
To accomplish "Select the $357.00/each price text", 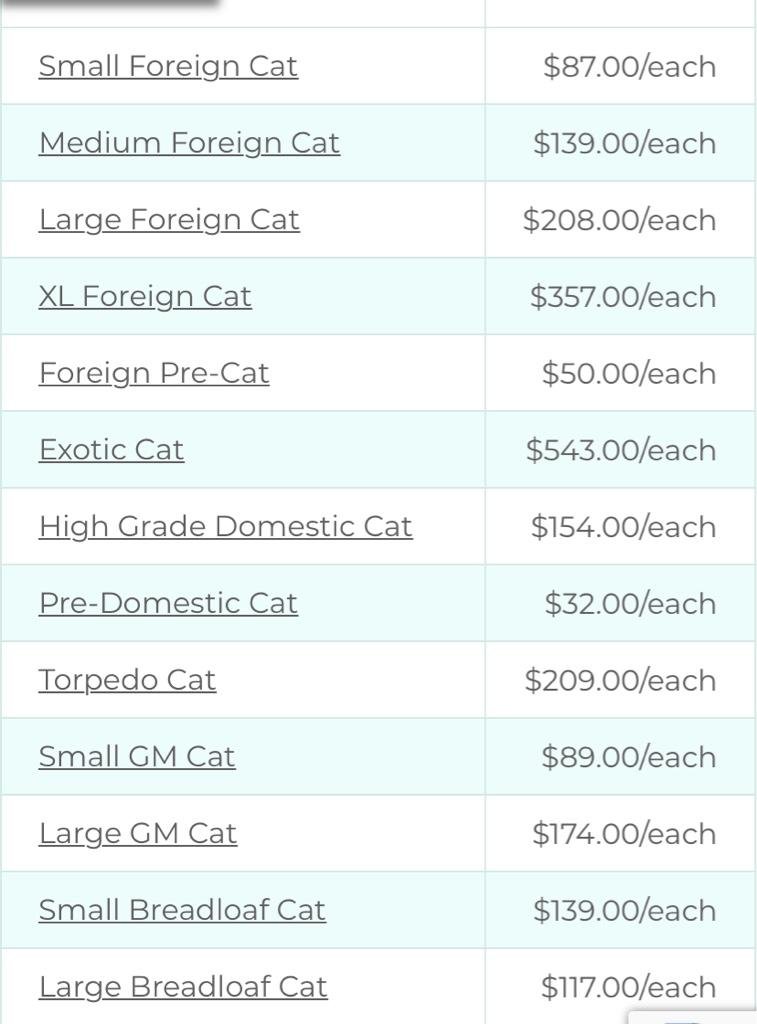I will 623,297.
